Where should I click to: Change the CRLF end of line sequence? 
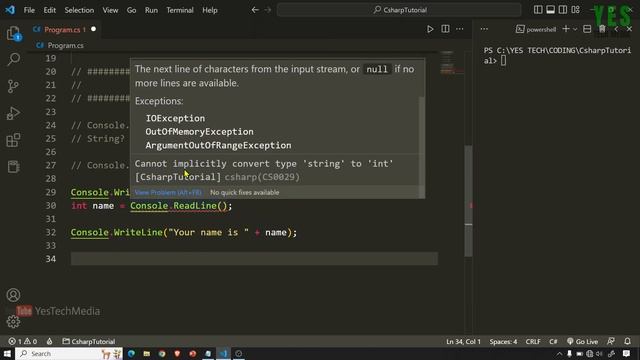533,341
